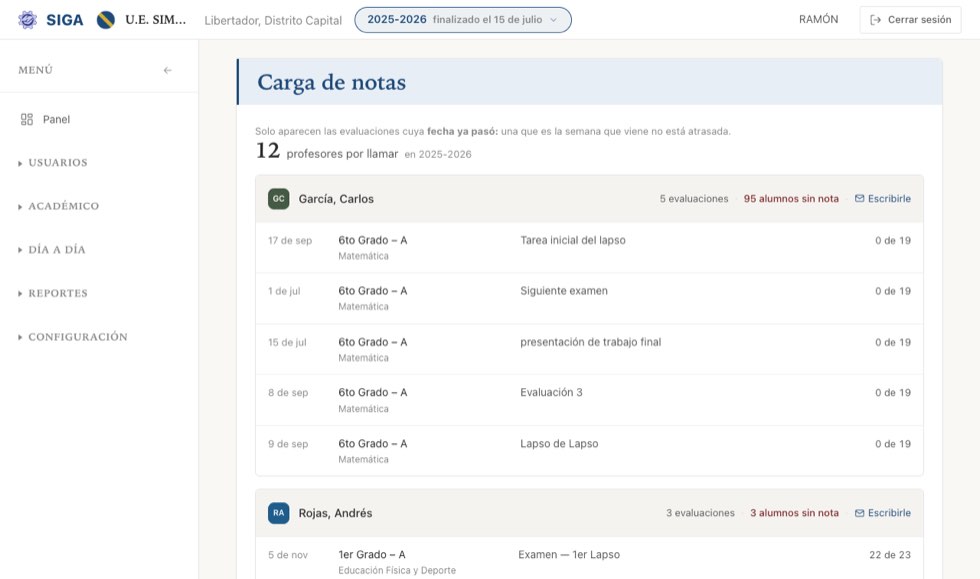
Task: Click the SIGA logo icon
Action: [27, 20]
